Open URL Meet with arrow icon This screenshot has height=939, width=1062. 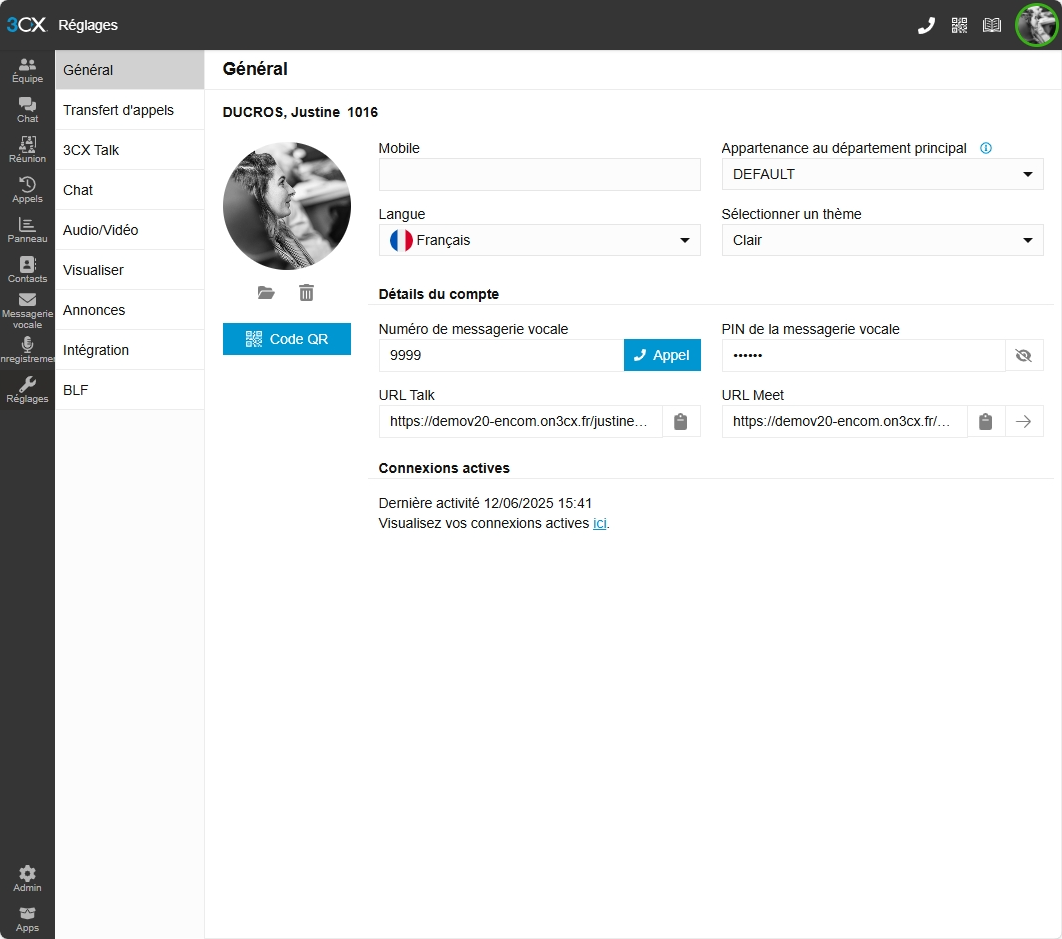point(1023,421)
